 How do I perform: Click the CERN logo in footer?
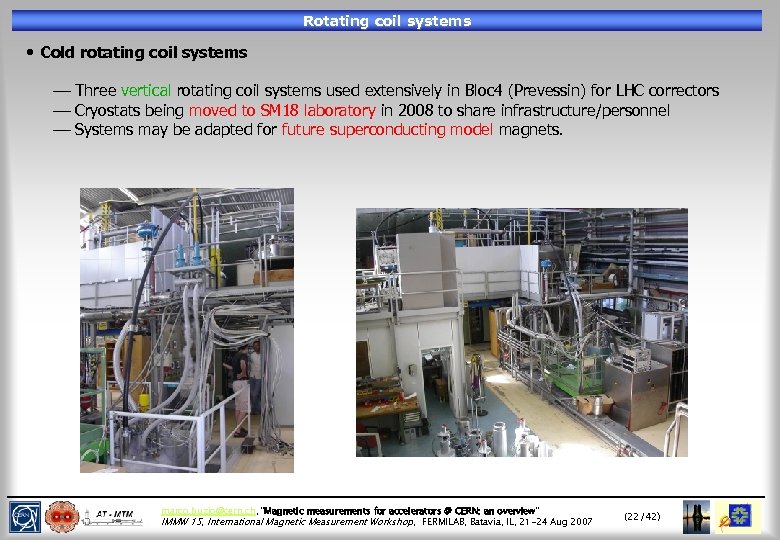click(x=25, y=517)
